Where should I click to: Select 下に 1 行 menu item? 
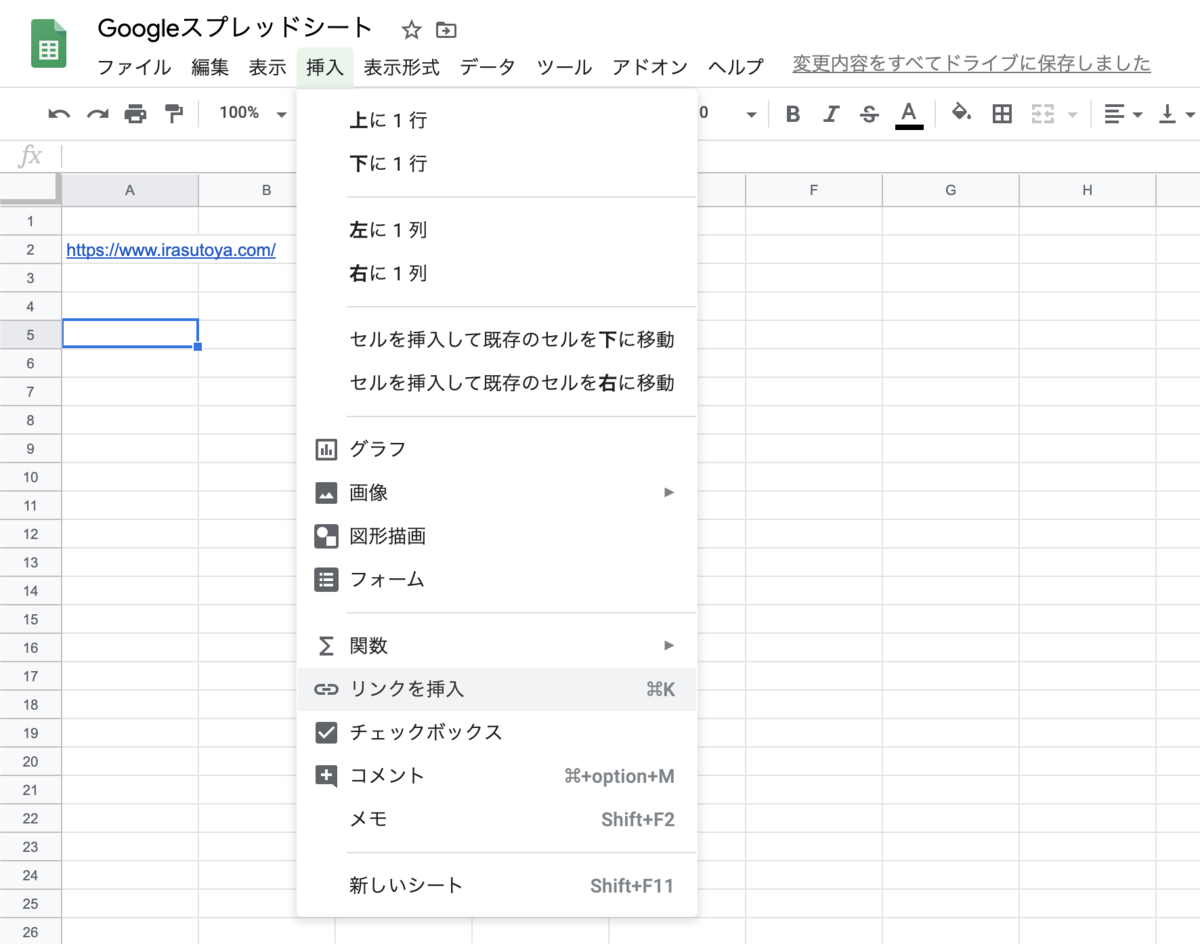tap(497, 163)
